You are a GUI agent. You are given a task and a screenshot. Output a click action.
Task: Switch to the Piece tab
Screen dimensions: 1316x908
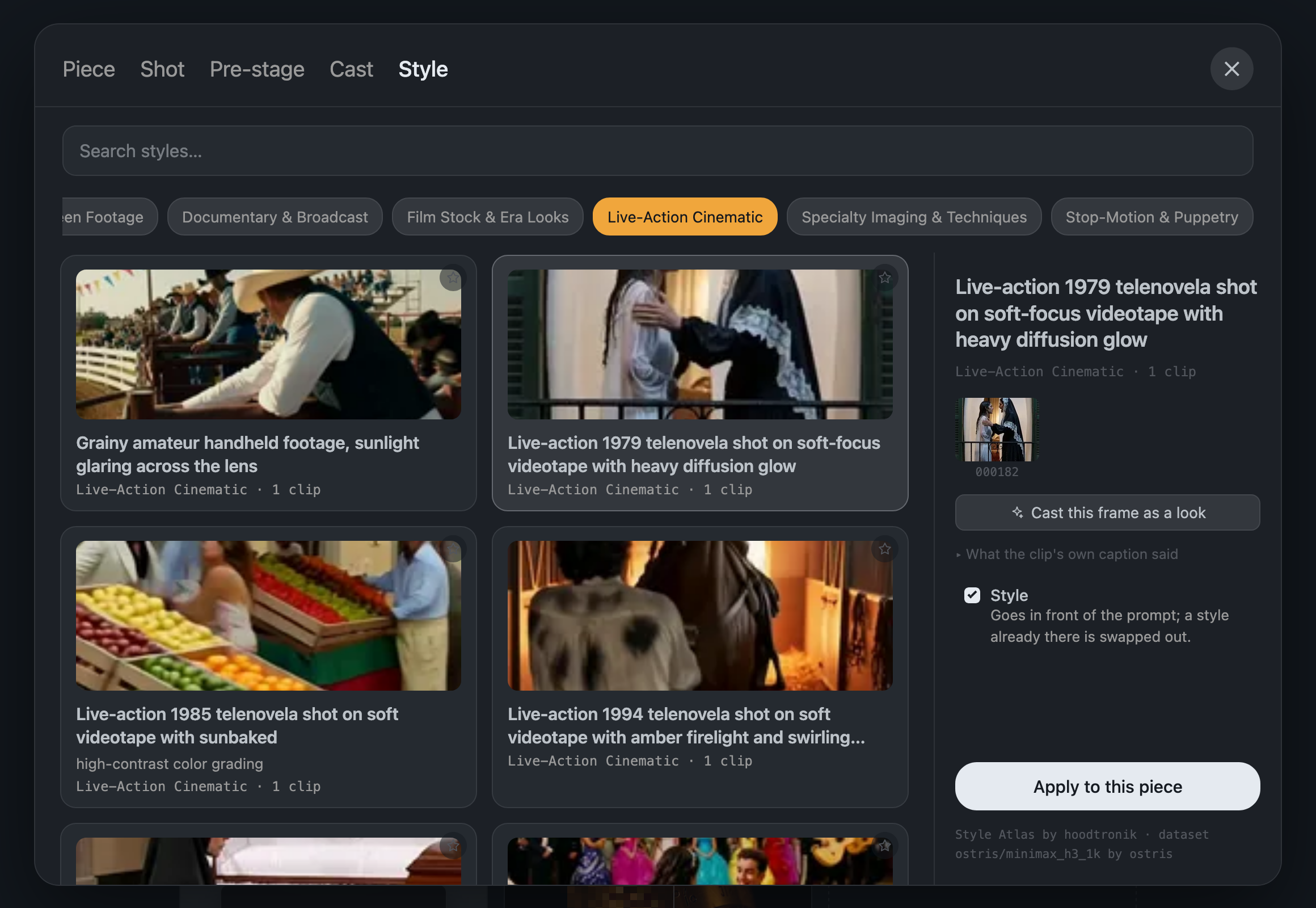(88, 69)
